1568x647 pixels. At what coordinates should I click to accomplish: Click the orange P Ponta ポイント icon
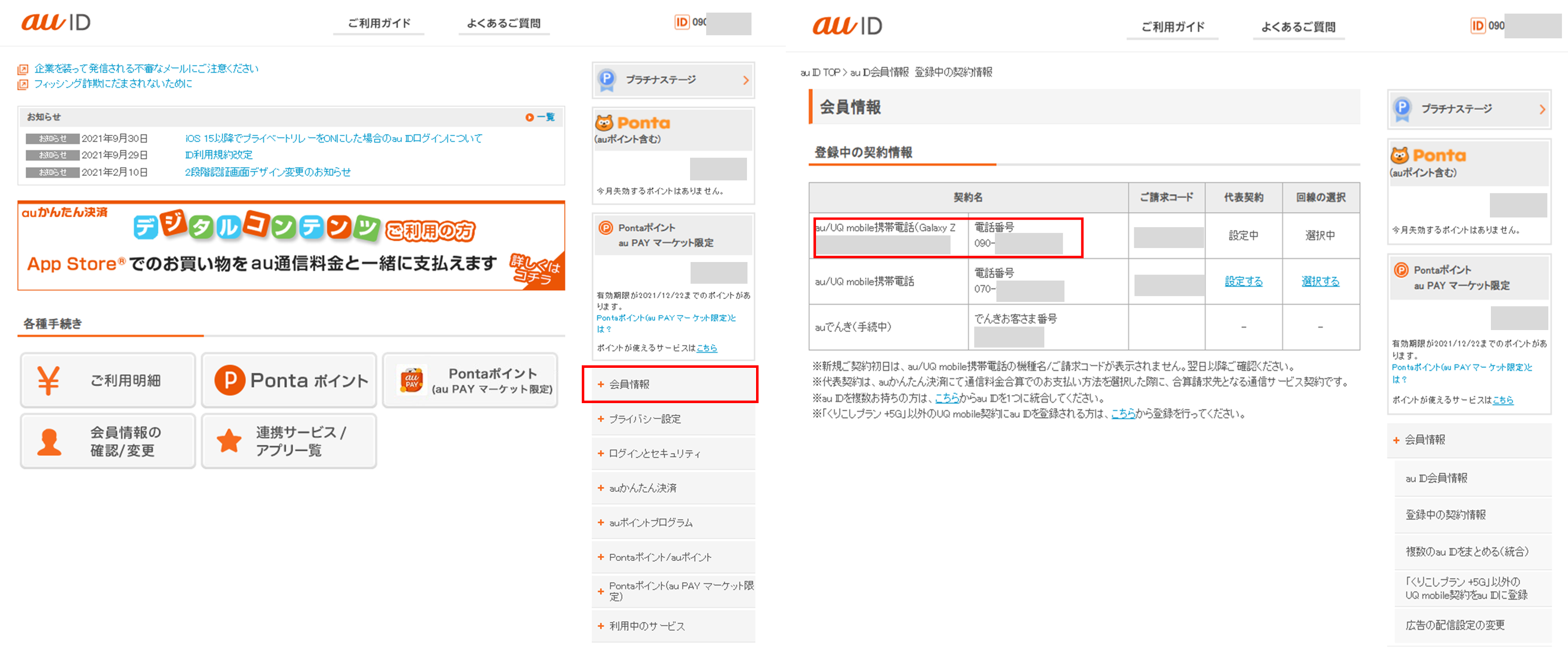coord(230,380)
